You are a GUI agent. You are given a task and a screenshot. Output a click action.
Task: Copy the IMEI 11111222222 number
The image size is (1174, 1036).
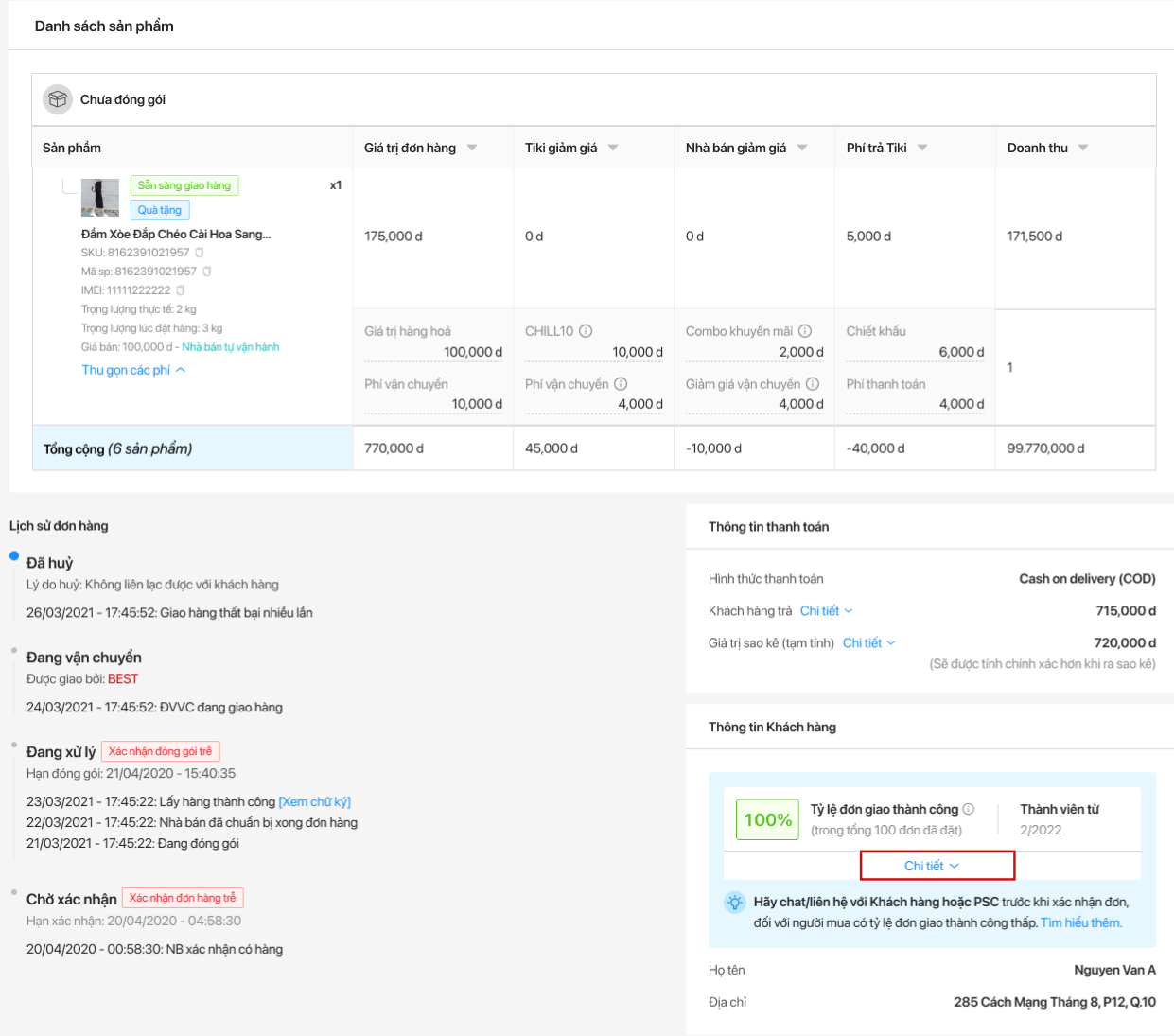tap(181, 290)
